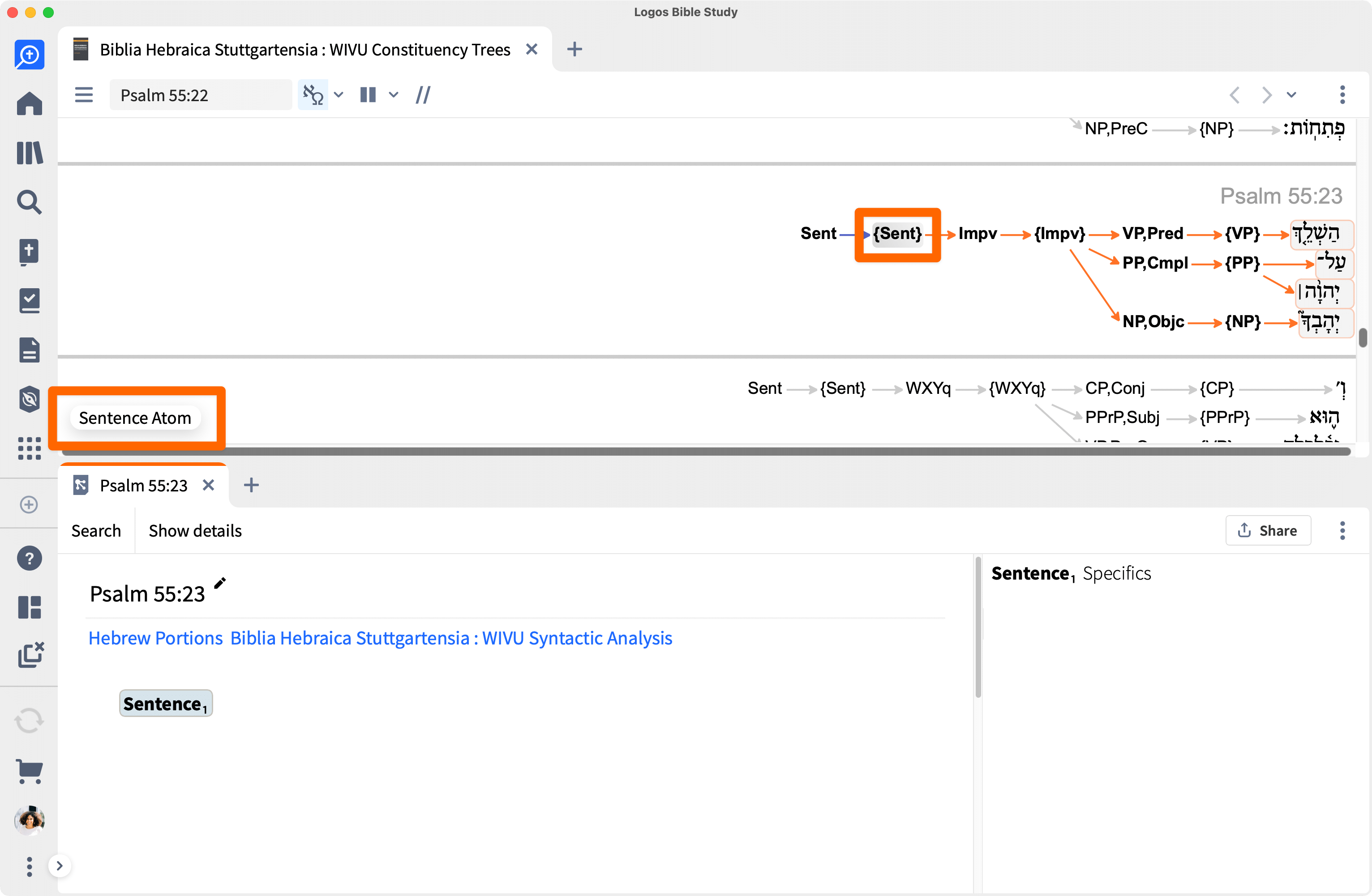
Task: Open the Help question mark
Action: click(x=30, y=559)
